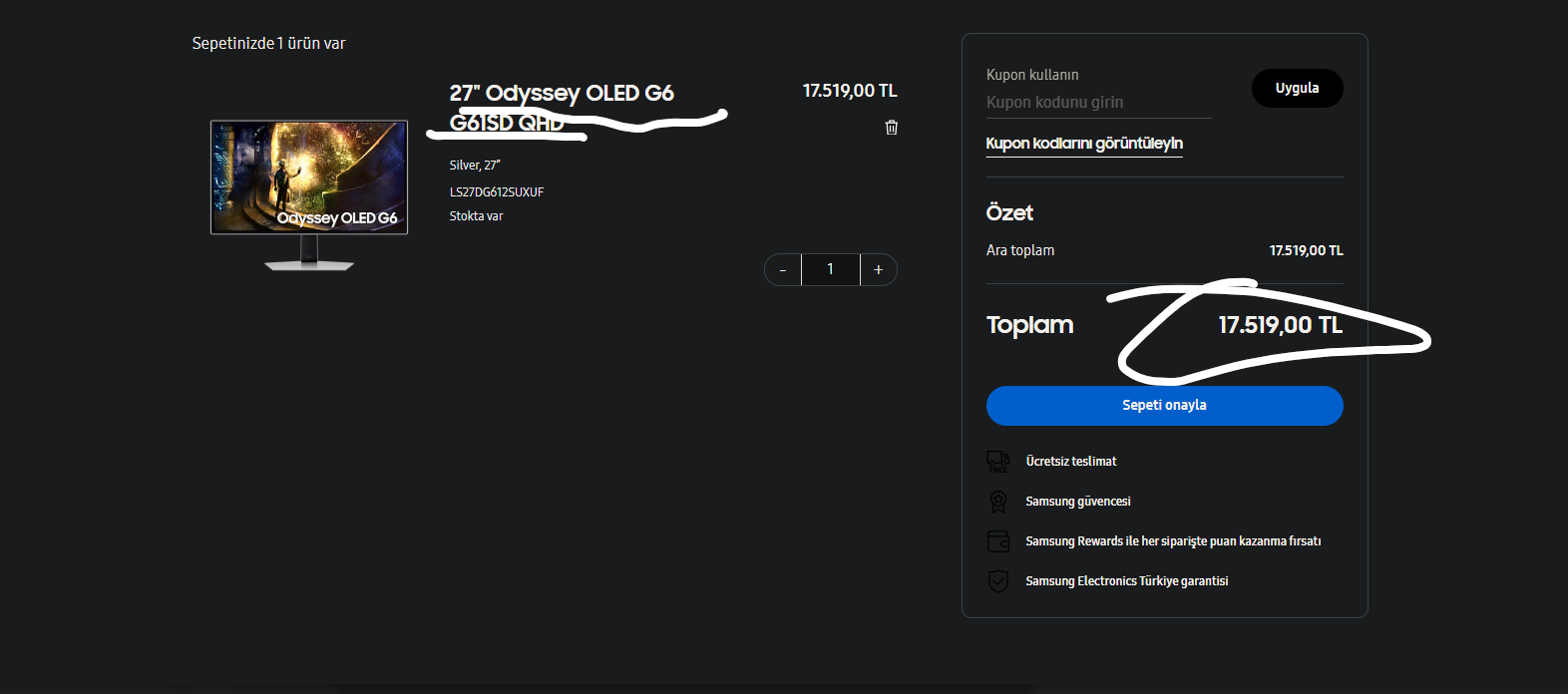This screenshot has height=694, width=1568.
Task: Open the Odyssey OLED G6 monitor thumbnail
Action: (x=309, y=194)
